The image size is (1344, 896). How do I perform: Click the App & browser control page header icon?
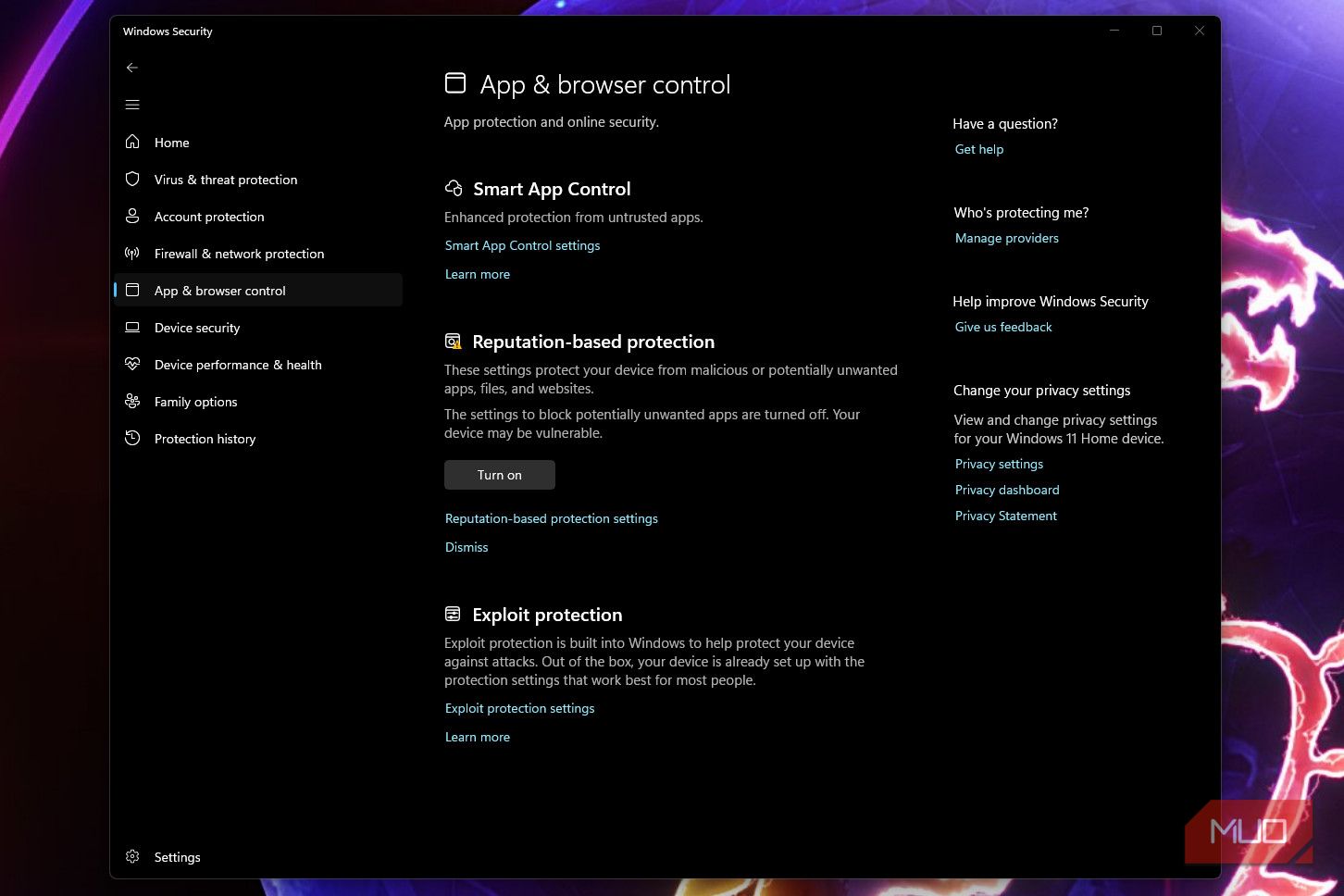click(x=455, y=83)
